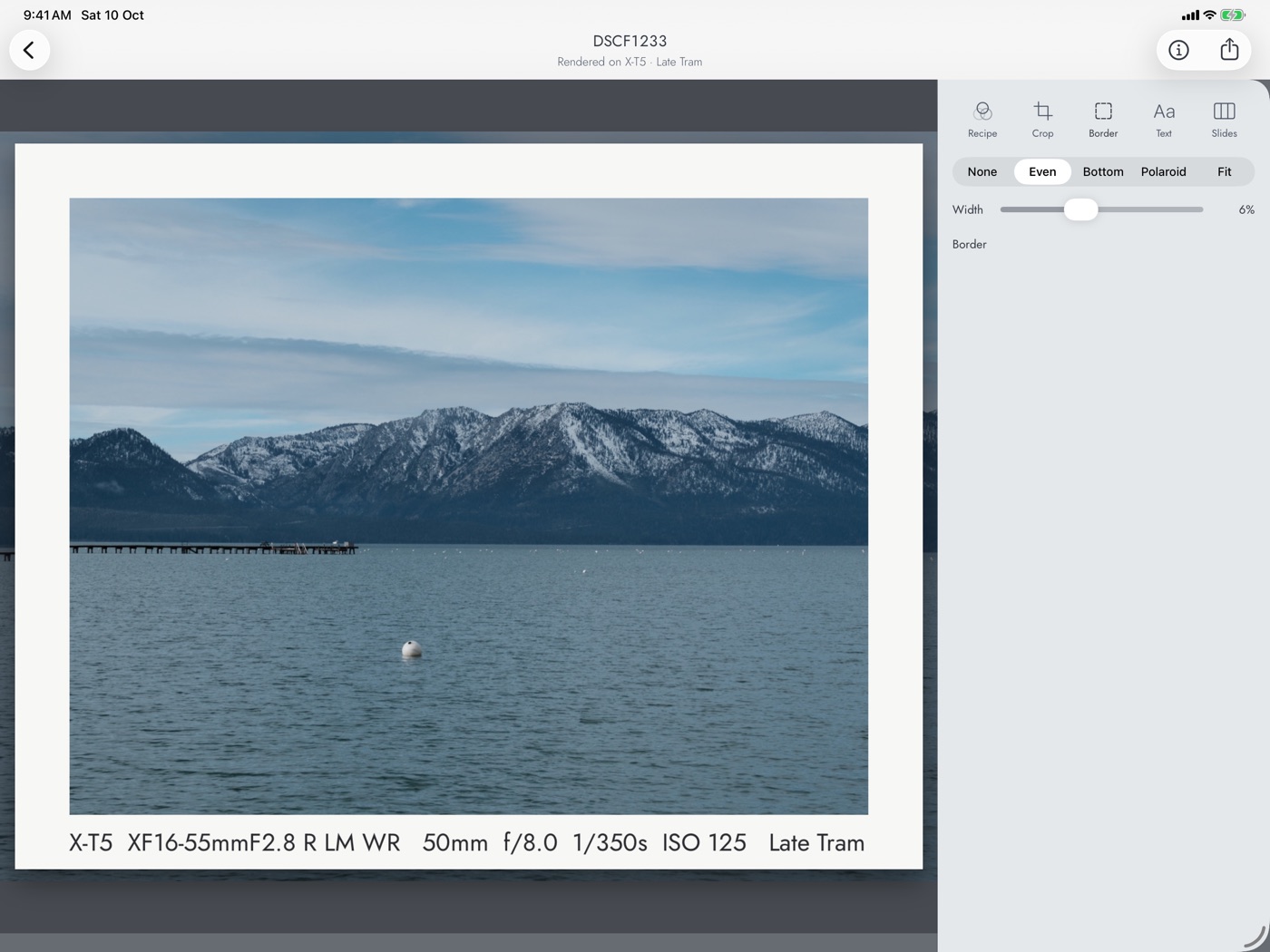Go back using the back arrow
This screenshot has width=1270, height=952.
[29, 50]
